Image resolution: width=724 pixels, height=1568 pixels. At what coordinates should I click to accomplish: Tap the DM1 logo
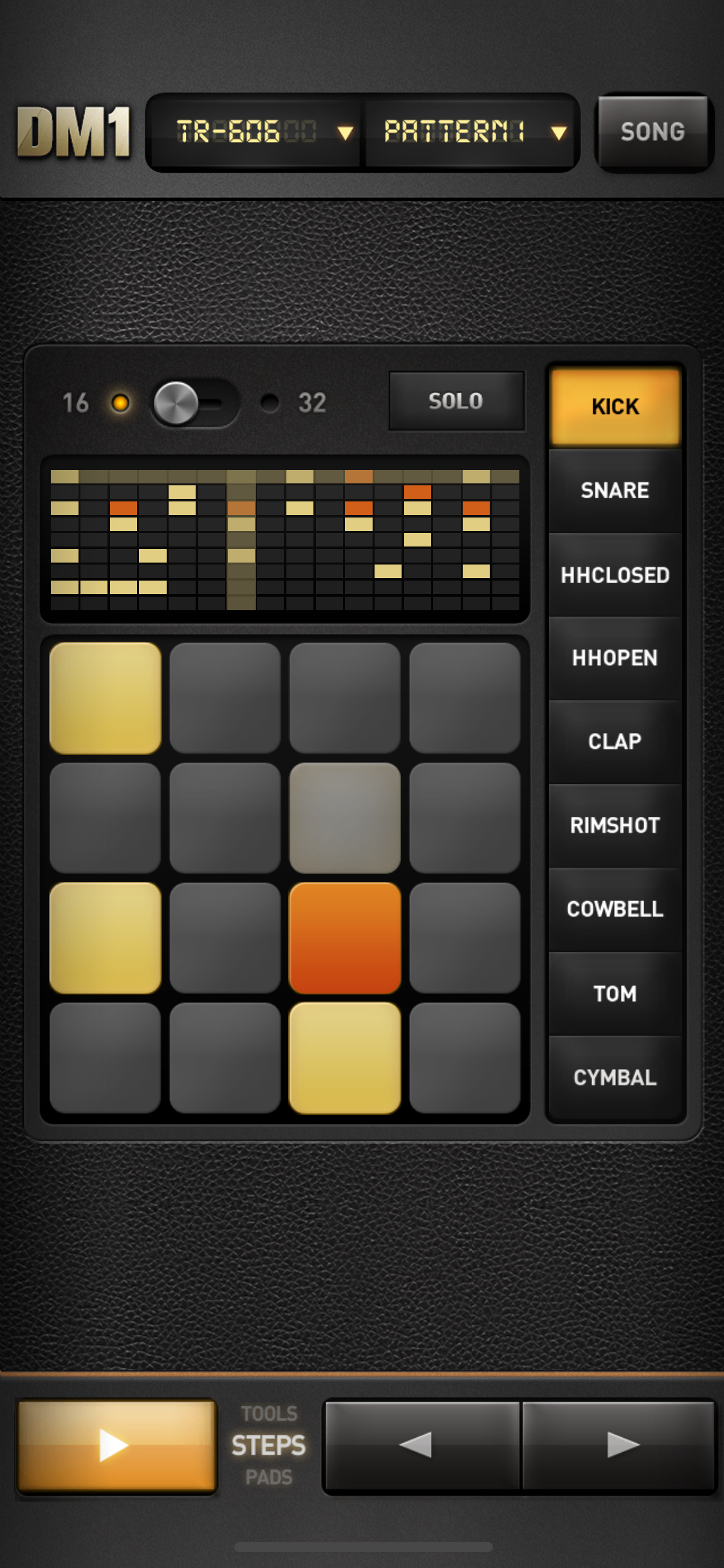pos(74,132)
